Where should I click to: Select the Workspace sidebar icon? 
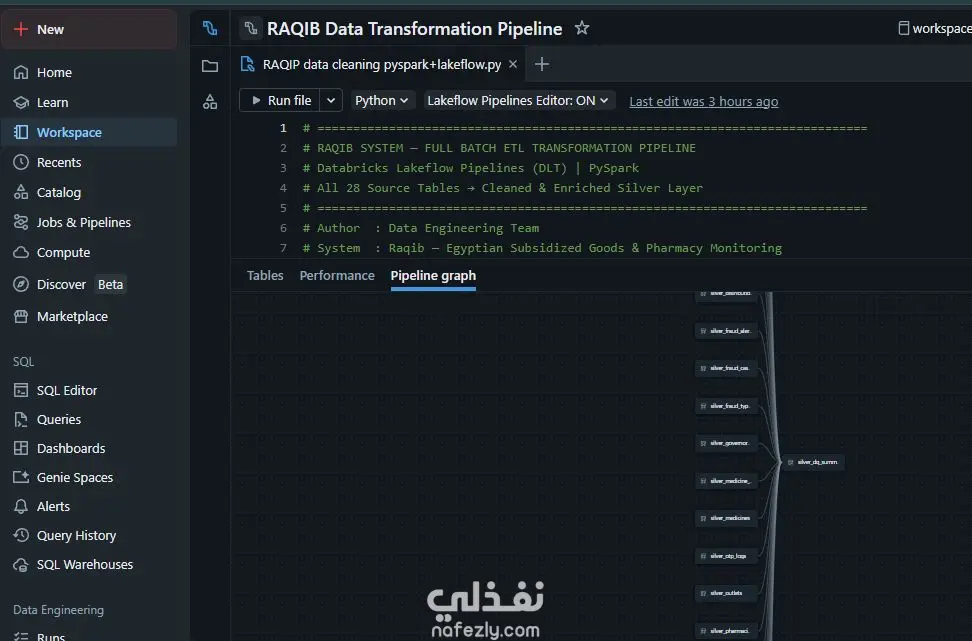click(x=21, y=132)
